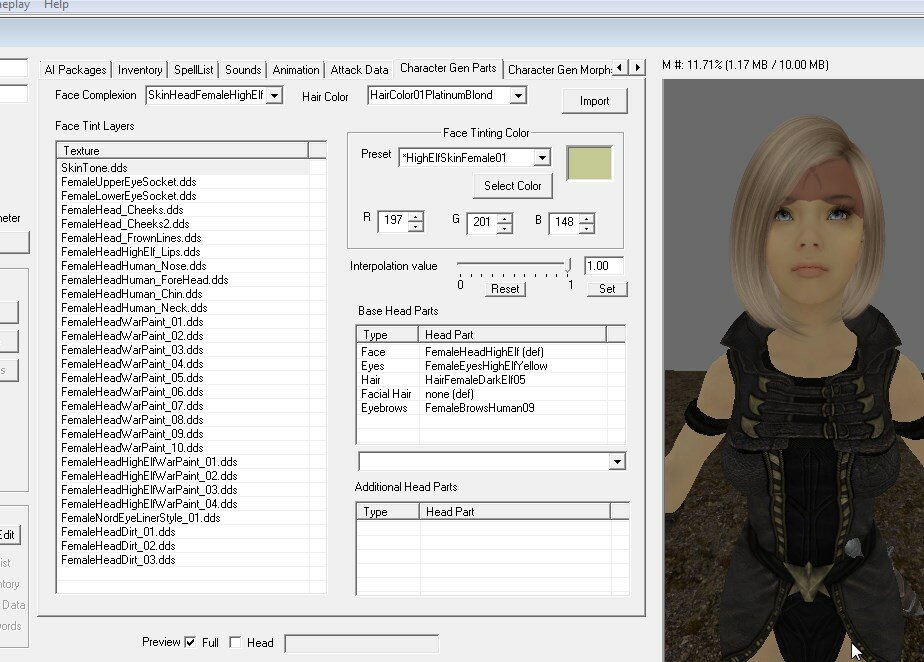The height and width of the screenshot is (662, 924).
Task: Select FemaleHead_FrownLines.dds texture row
Action: [183, 238]
